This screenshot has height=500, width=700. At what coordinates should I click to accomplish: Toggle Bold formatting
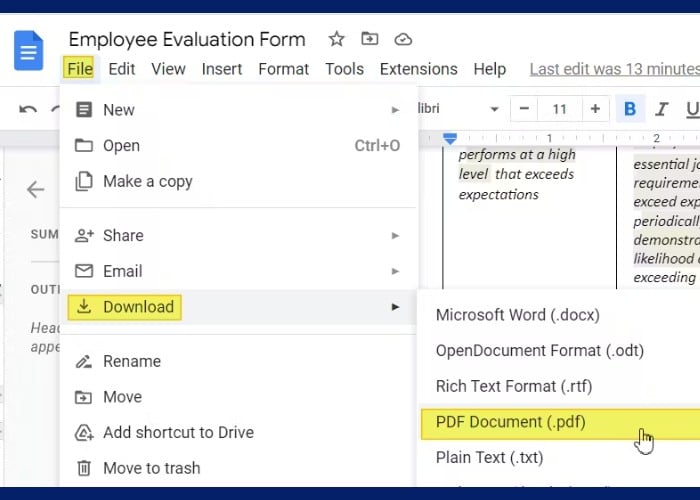[630, 108]
